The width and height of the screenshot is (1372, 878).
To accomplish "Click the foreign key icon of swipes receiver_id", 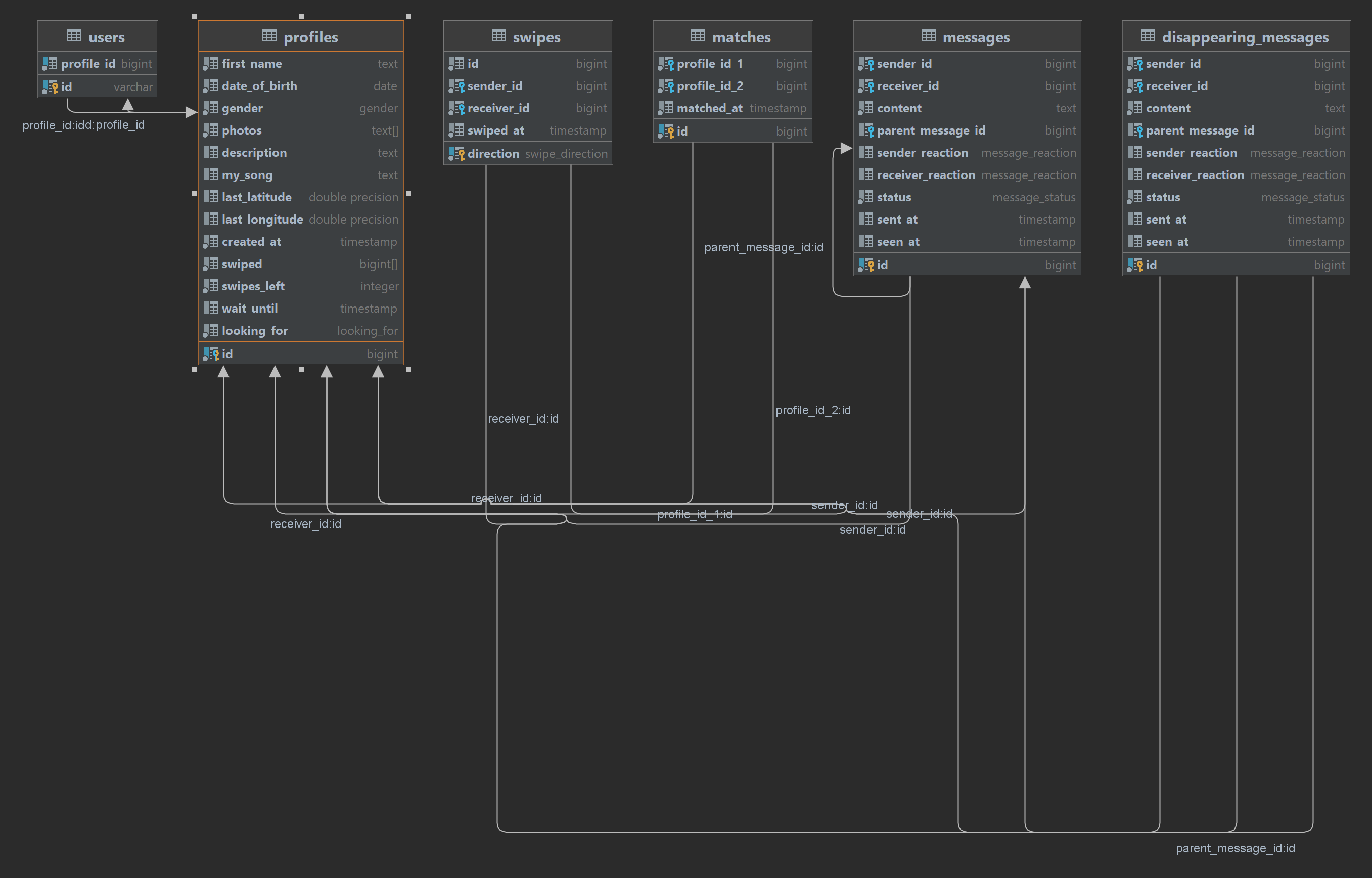I will click(456, 108).
